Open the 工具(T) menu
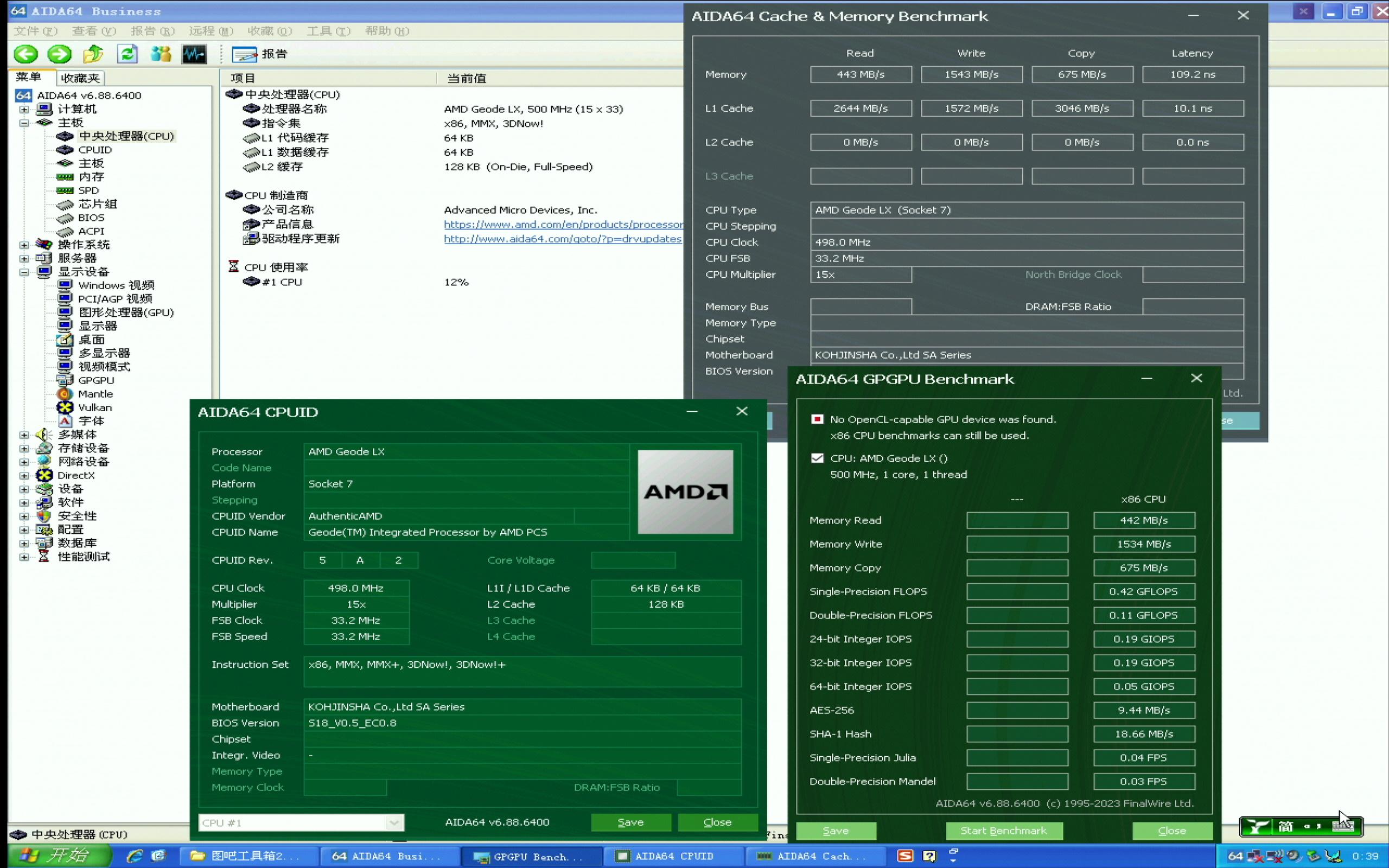 click(x=328, y=31)
